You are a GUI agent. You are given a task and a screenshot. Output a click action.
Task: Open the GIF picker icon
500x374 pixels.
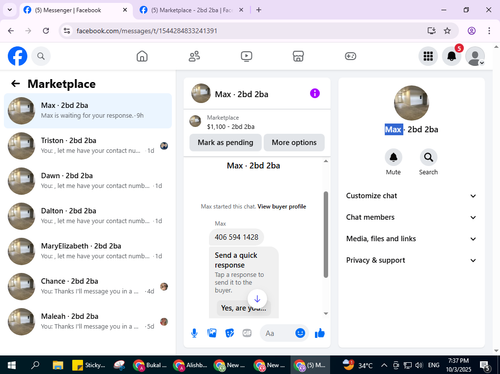click(x=247, y=333)
